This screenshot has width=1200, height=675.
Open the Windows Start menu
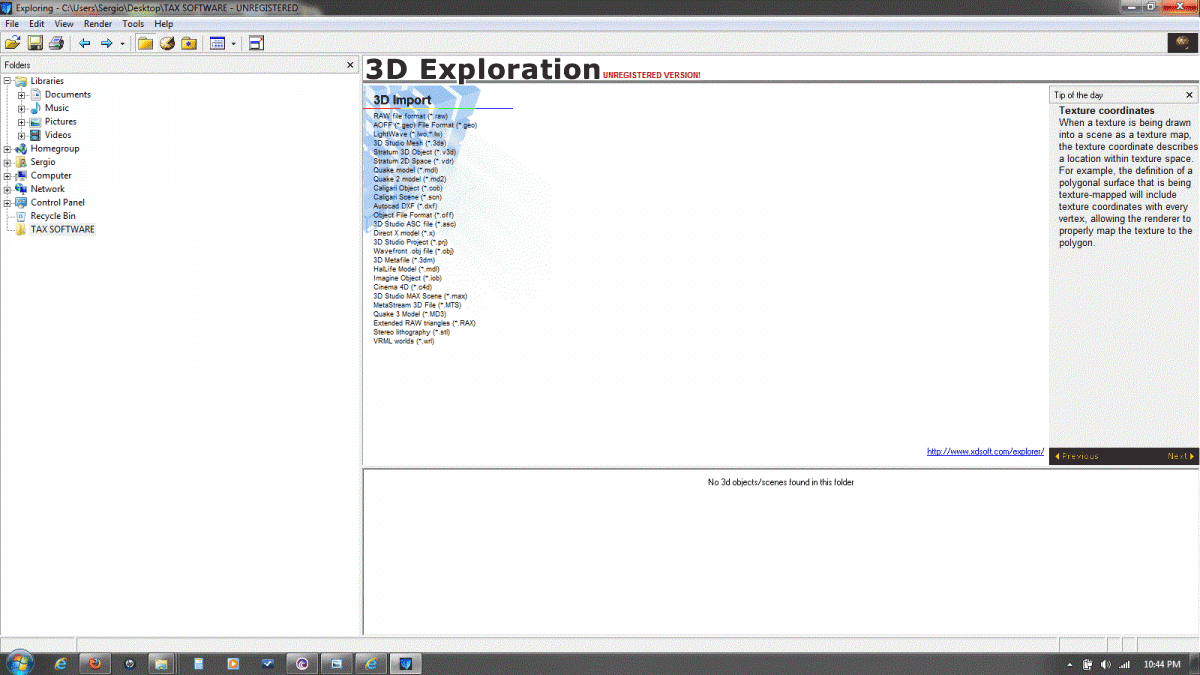pos(19,663)
